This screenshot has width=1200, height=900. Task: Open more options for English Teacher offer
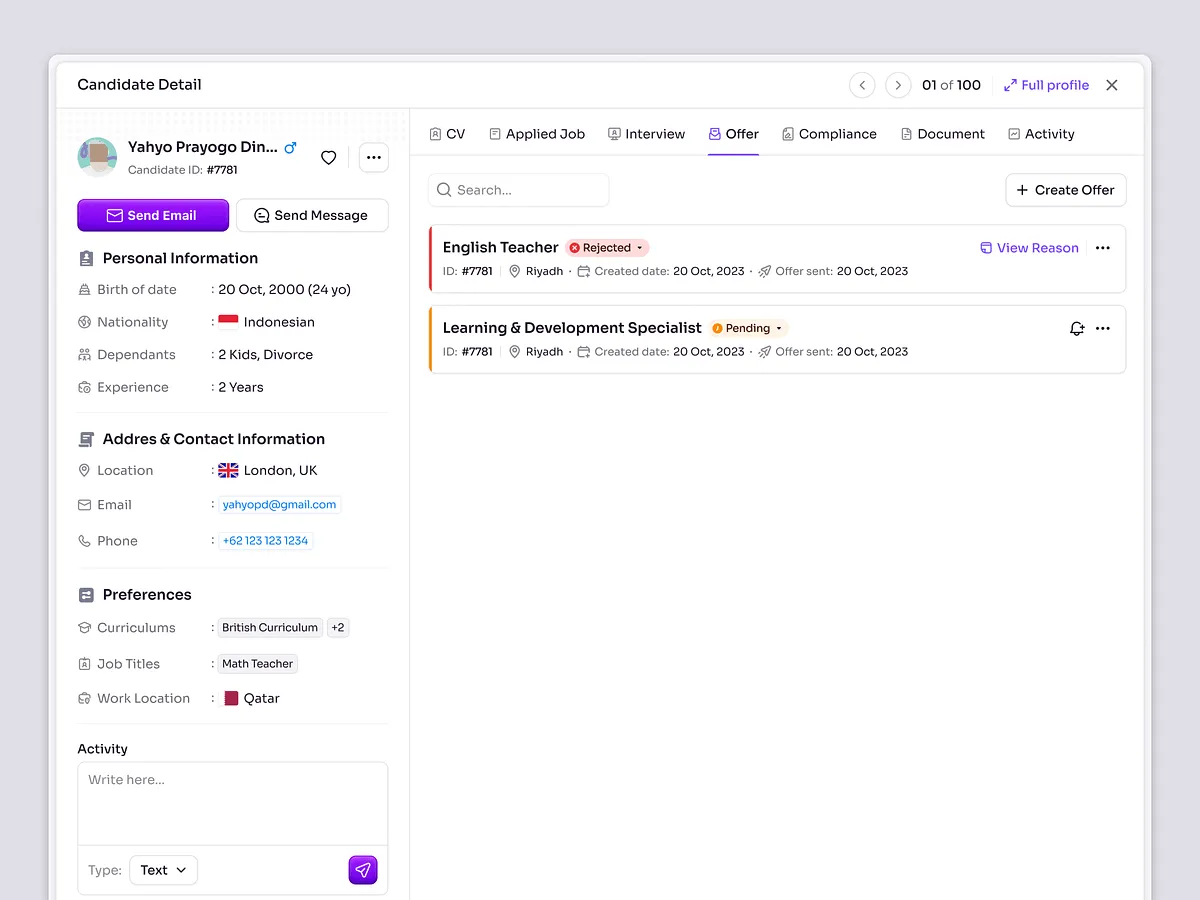point(1103,248)
